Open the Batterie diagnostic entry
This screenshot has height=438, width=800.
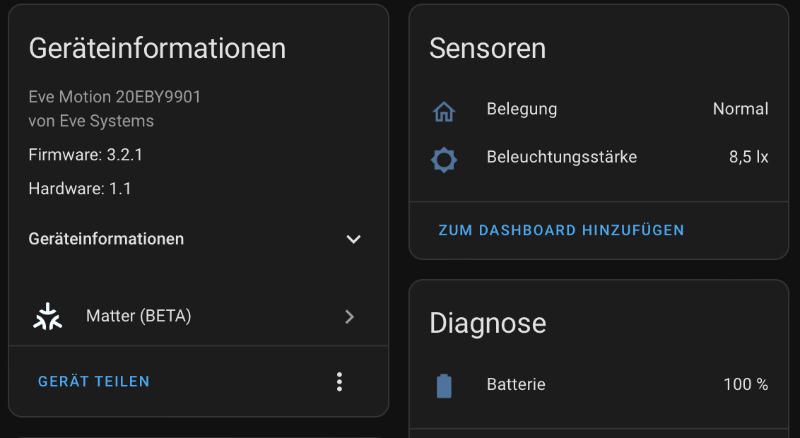point(516,384)
